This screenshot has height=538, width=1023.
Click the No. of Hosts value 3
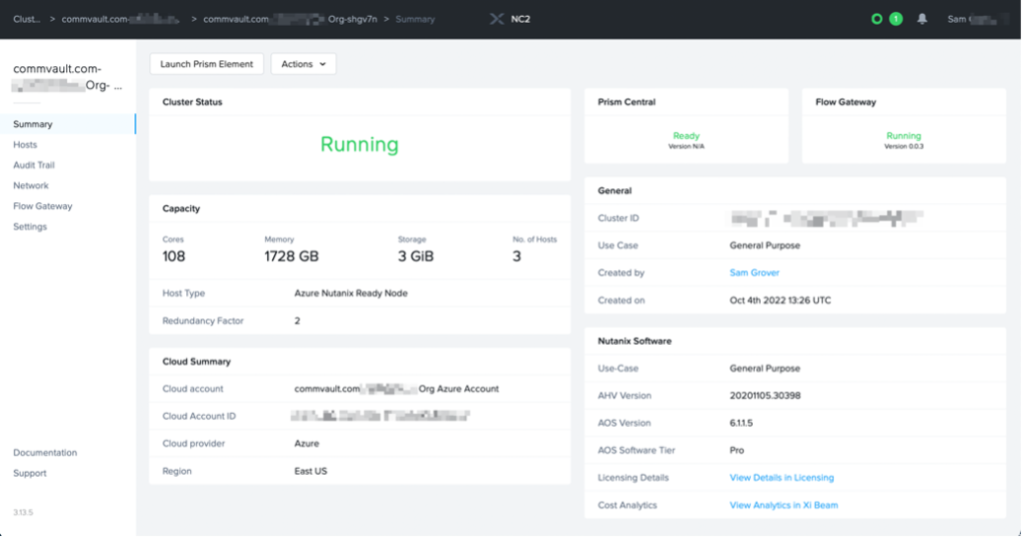click(x=517, y=256)
